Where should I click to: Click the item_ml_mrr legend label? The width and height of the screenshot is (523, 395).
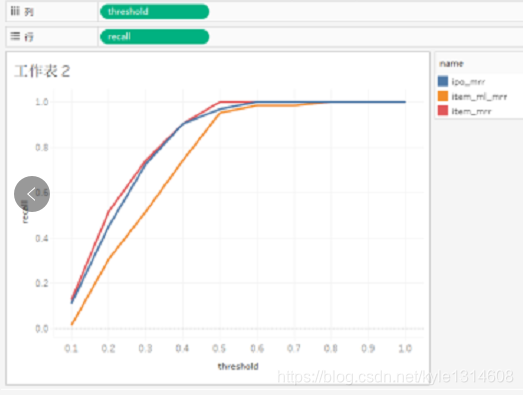pos(479,97)
